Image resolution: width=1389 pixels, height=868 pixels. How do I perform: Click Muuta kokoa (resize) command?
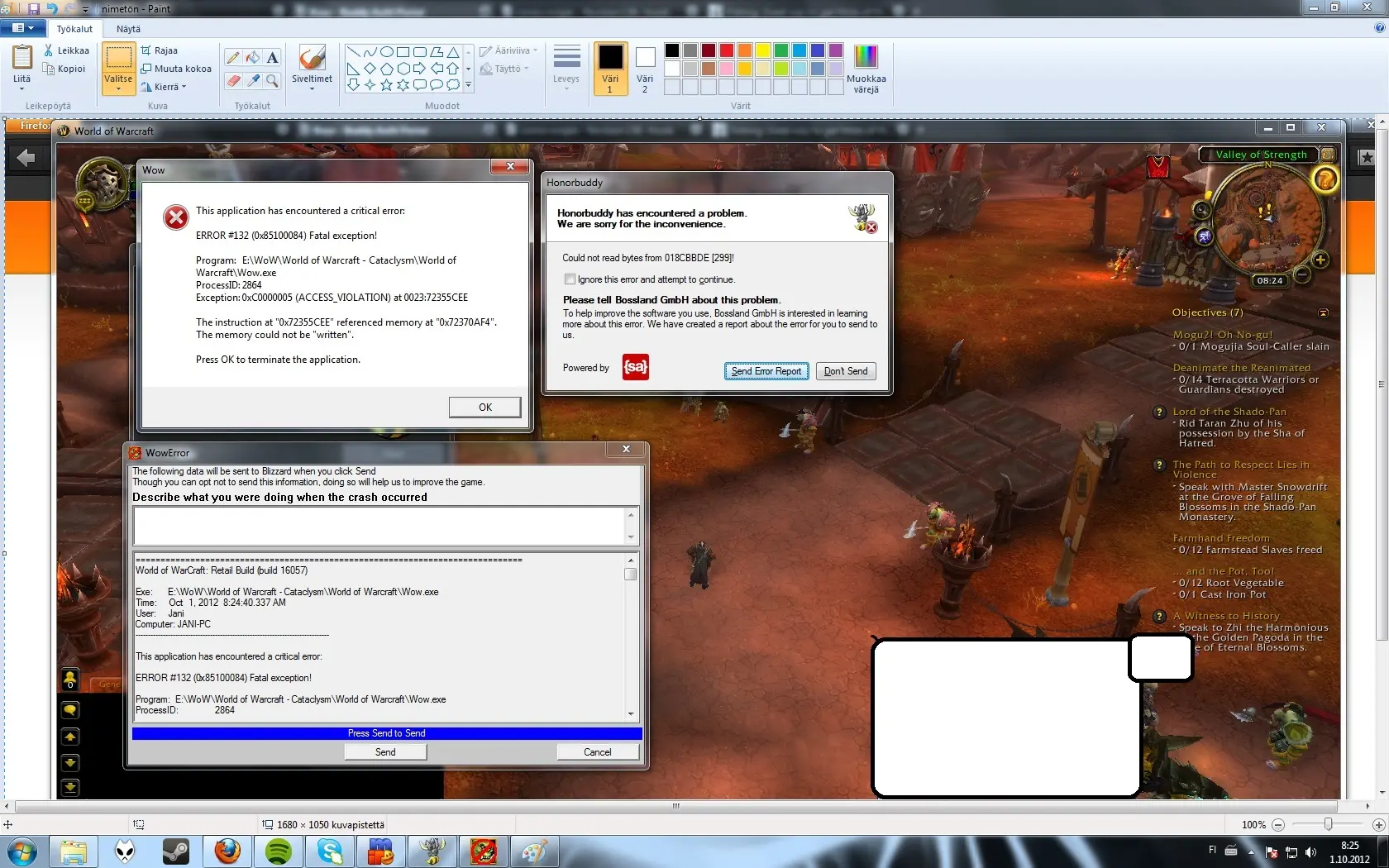click(x=175, y=69)
